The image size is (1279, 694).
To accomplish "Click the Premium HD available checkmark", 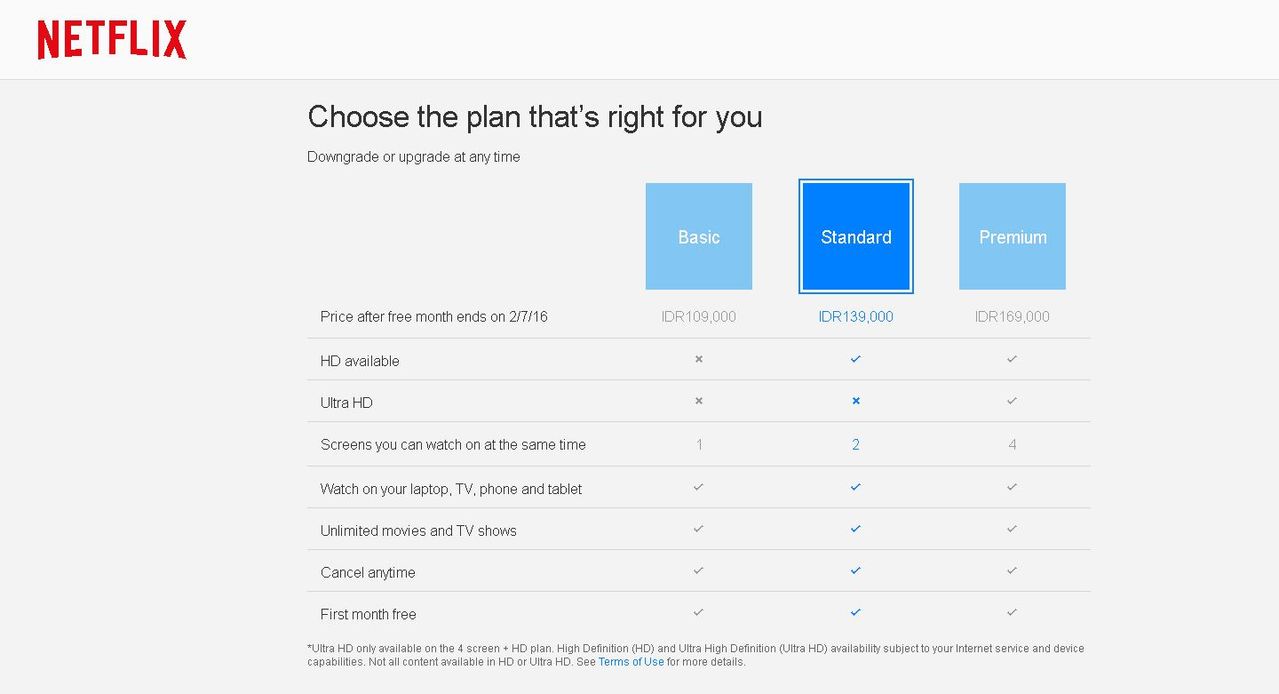I will (1012, 359).
